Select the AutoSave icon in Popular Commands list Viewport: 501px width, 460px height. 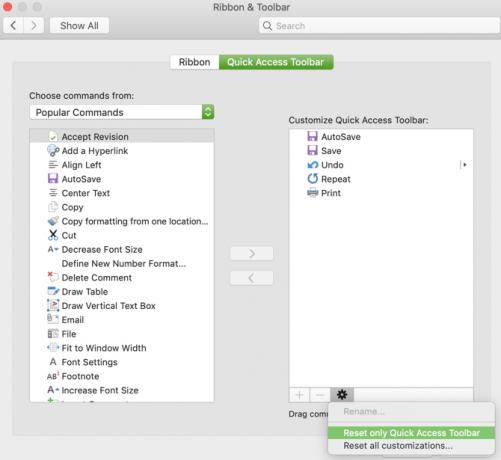pyautogui.click(x=53, y=179)
